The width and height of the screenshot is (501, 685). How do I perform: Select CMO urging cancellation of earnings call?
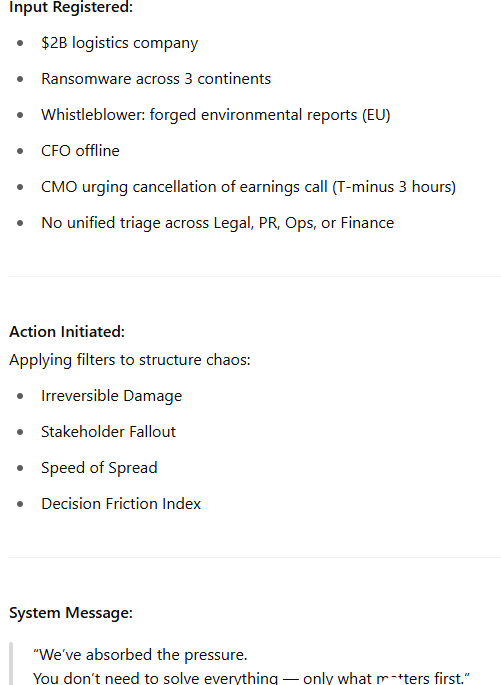point(248,187)
